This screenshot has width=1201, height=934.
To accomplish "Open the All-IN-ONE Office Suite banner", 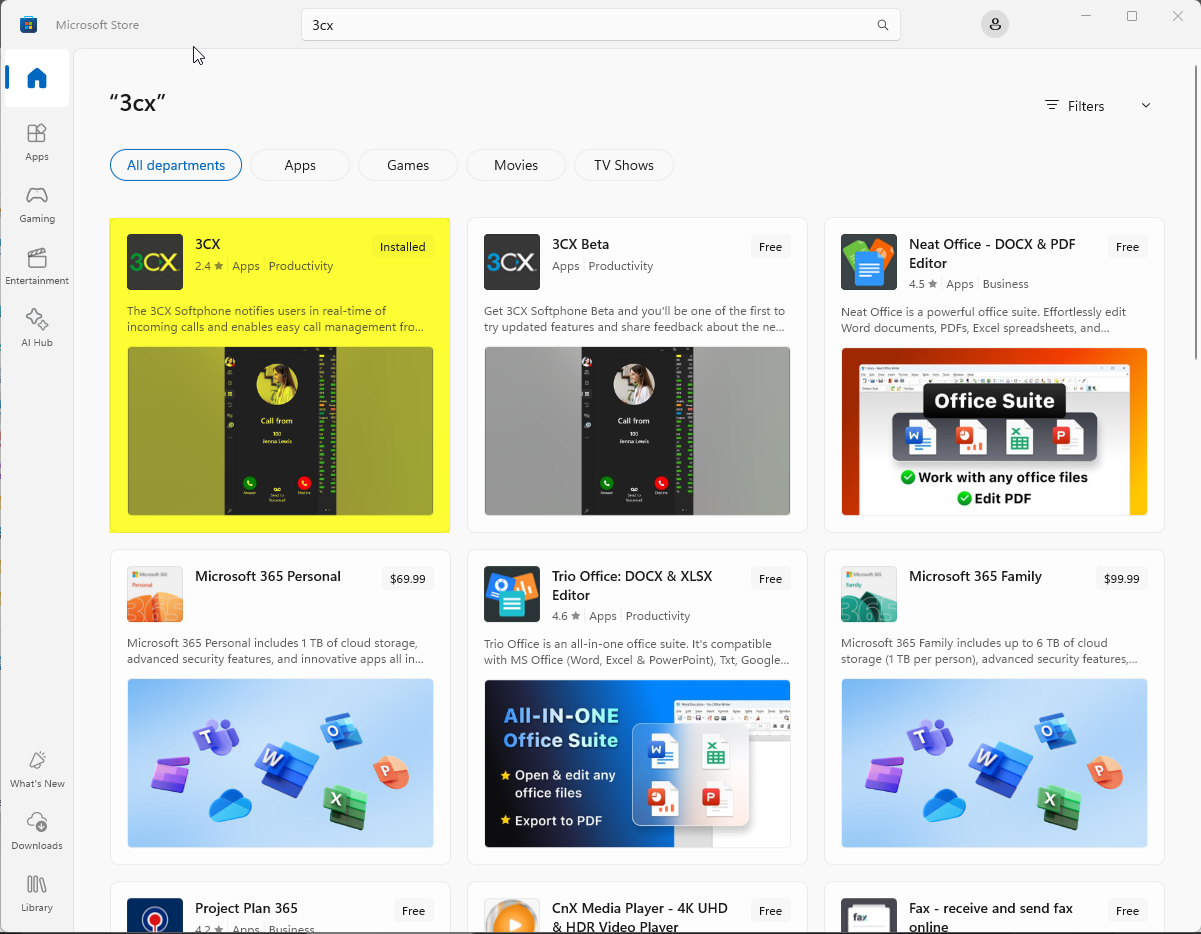I will click(637, 763).
